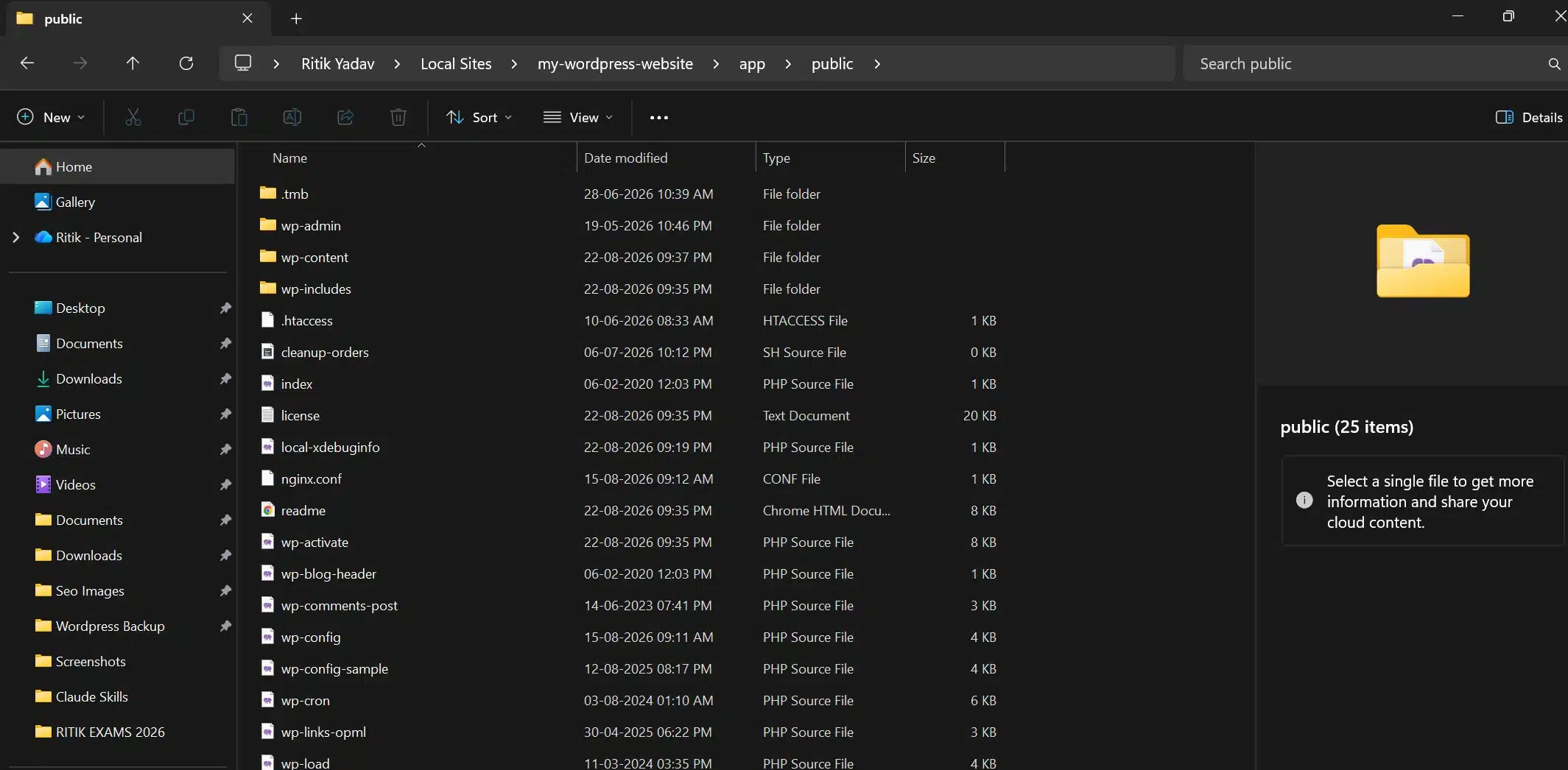Click the Copy icon in toolbar
Image resolution: width=1568 pixels, height=770 pixels.
[x=186, y=117]
